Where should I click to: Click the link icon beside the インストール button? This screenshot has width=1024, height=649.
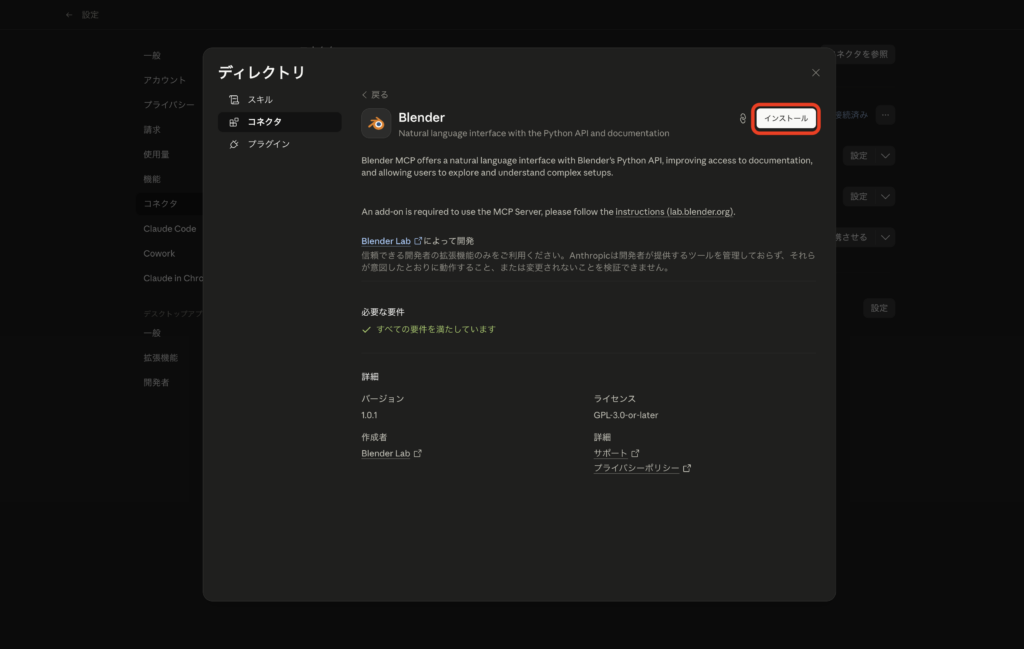click(x=741, y=118)
